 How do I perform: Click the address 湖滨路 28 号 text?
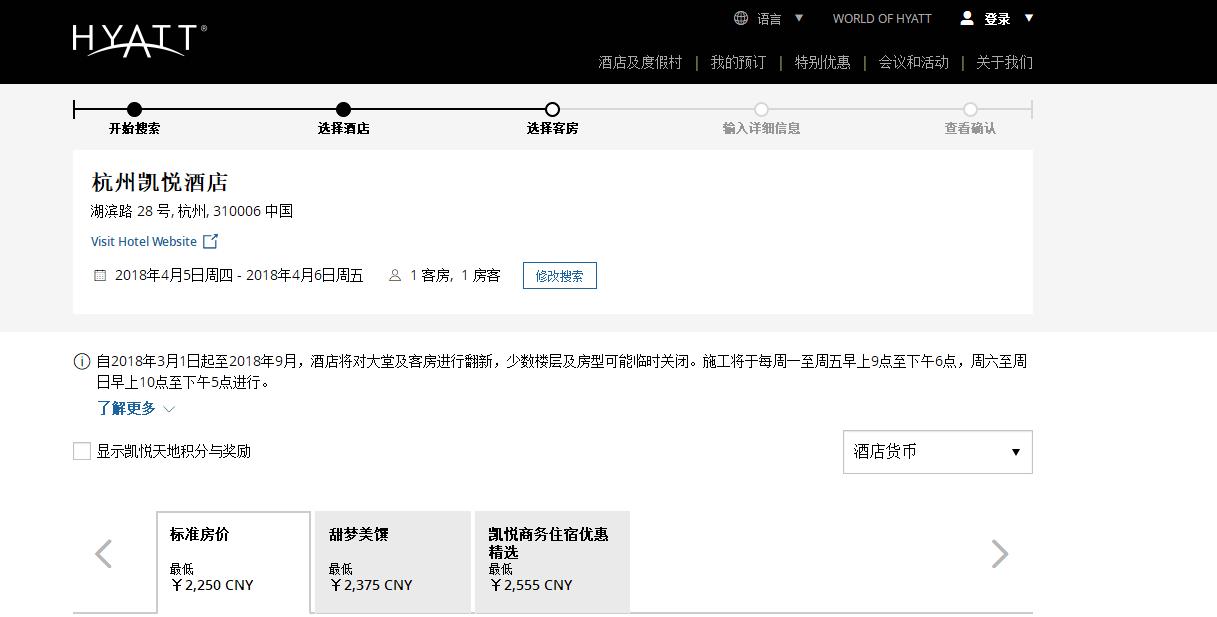point(192,211)
